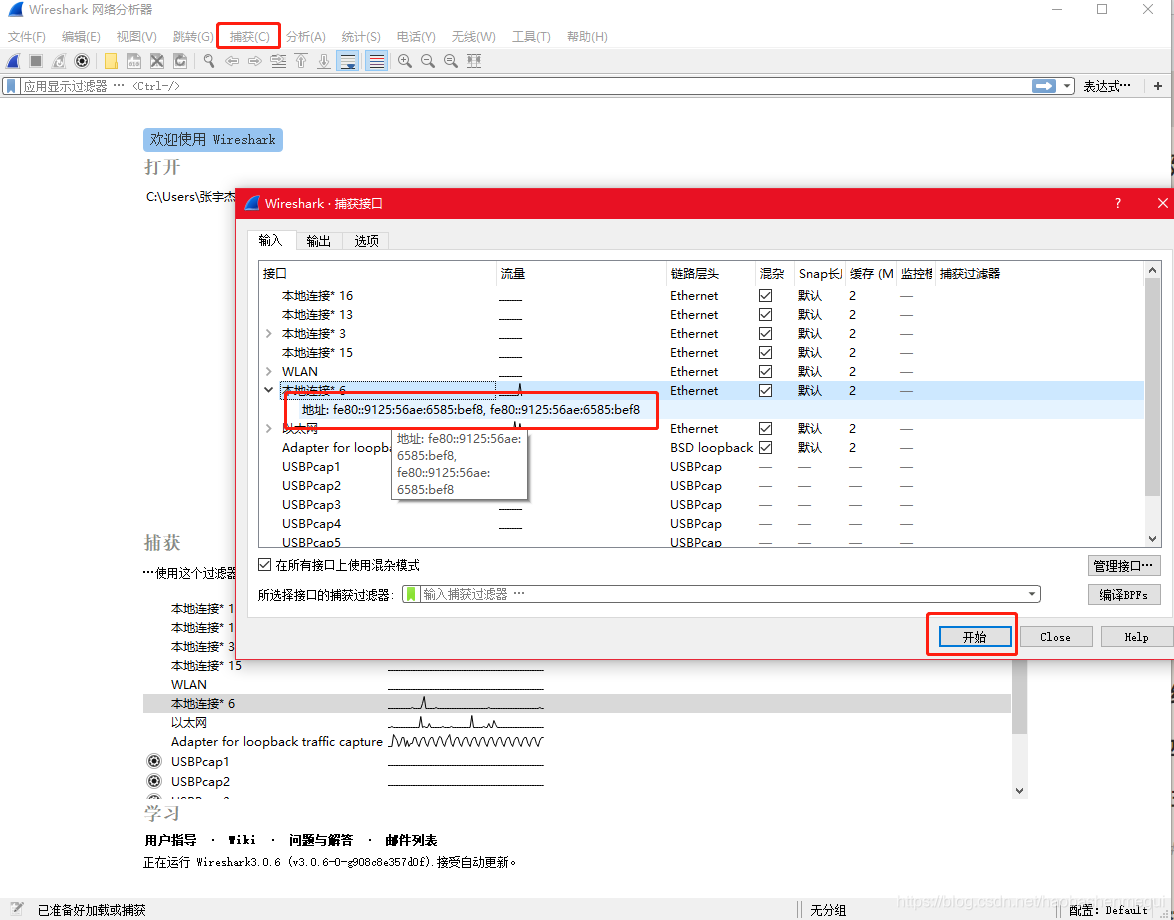Click zoom out toolbar icon
The image size is (1174, 920).
click(428, 61)
